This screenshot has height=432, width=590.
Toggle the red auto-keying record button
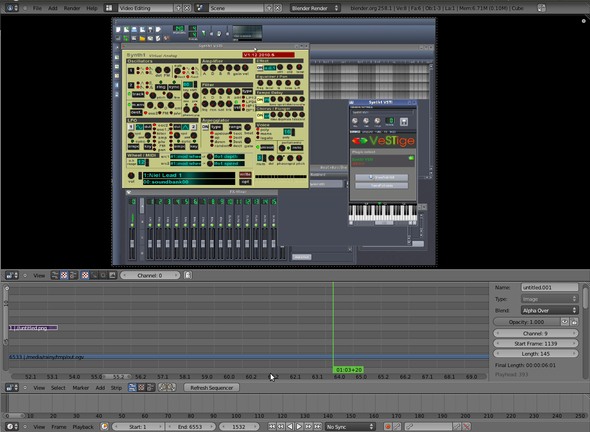pos(388,427)
